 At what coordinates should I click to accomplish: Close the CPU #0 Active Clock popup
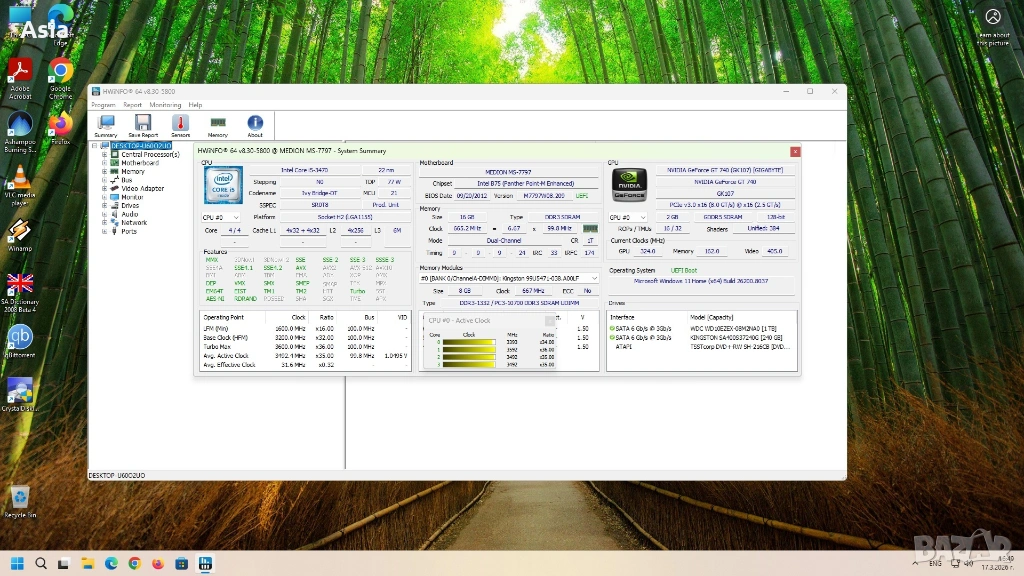(x=549, y=321)
